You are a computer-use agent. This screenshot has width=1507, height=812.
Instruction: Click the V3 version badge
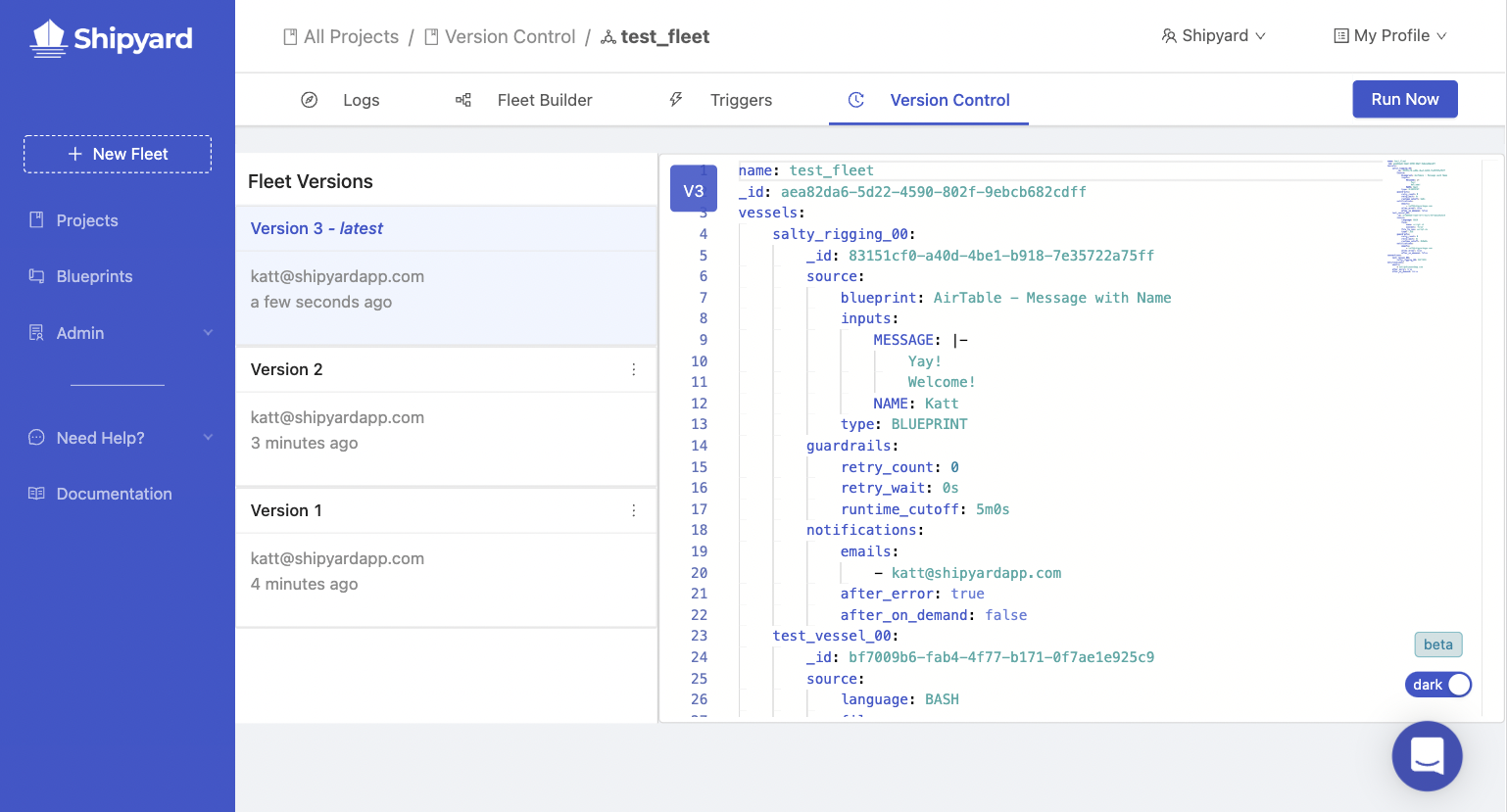(694, 190)
